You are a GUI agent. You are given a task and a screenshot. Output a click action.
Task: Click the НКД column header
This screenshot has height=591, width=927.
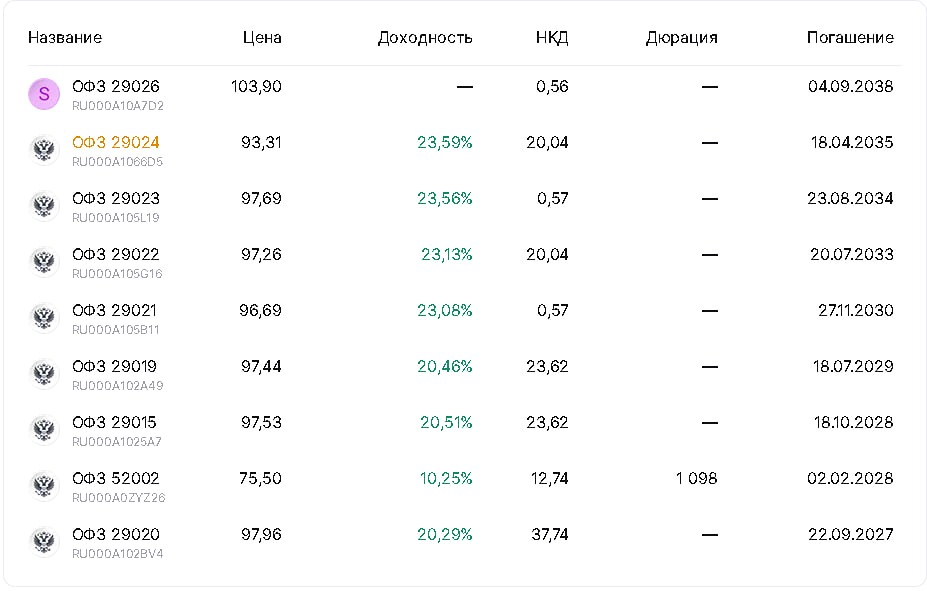point(552,38)
